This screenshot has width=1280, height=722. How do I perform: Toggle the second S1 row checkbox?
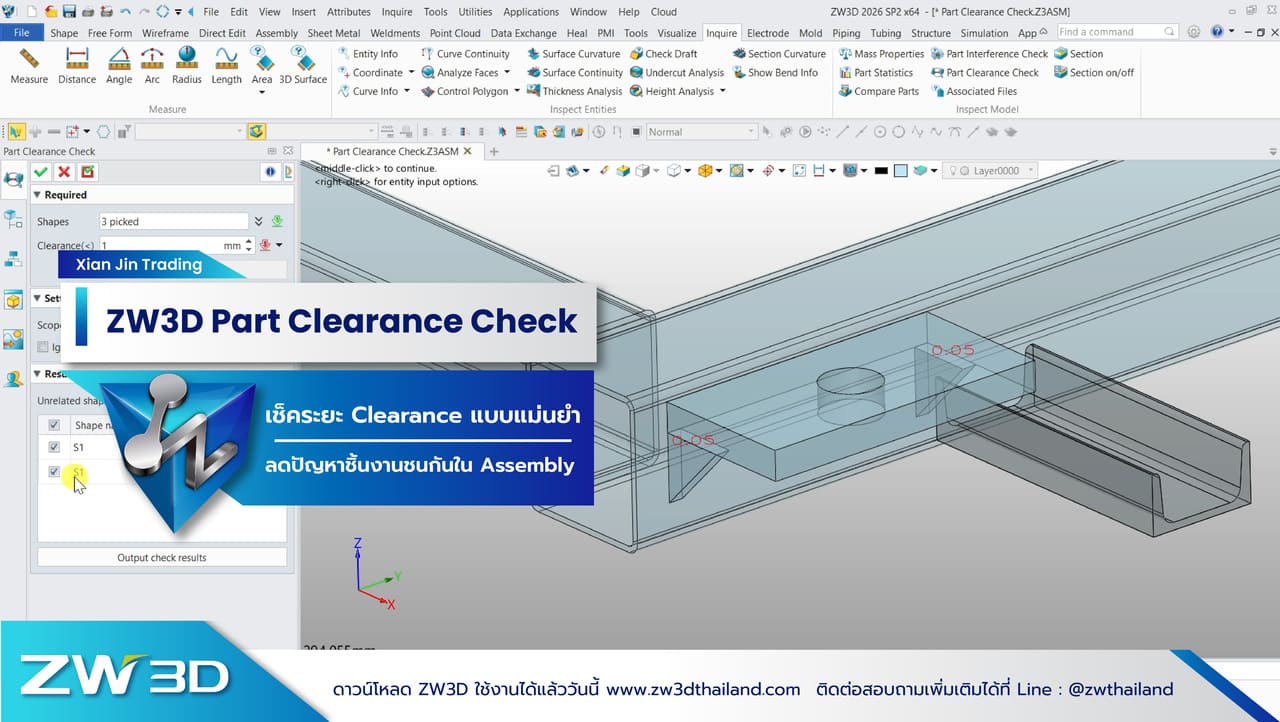pos(54,471)
